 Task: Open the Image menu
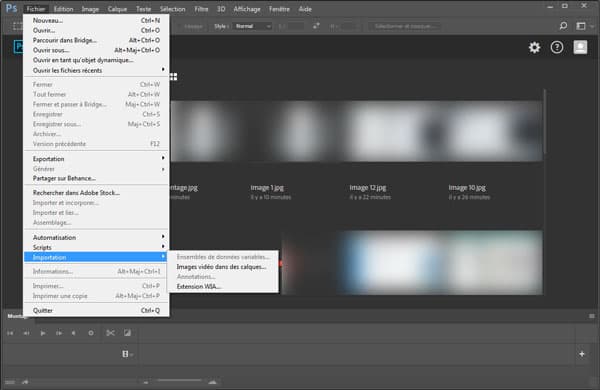pos(90,9)
